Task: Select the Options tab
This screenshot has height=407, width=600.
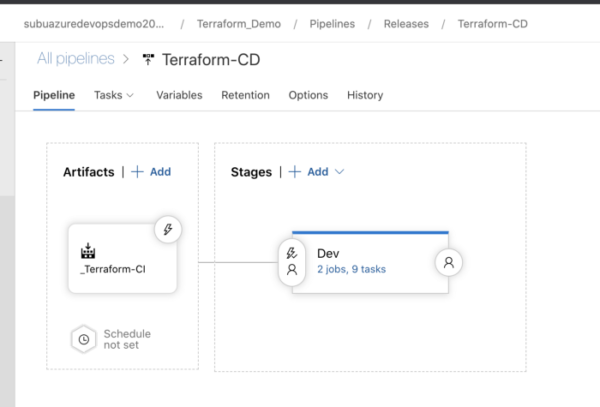Action: click(308, 95)
